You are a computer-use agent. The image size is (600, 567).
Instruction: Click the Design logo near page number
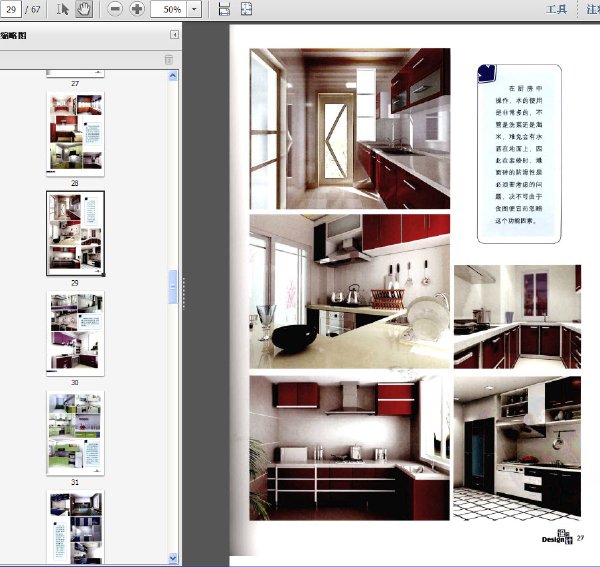coord(557,538)
